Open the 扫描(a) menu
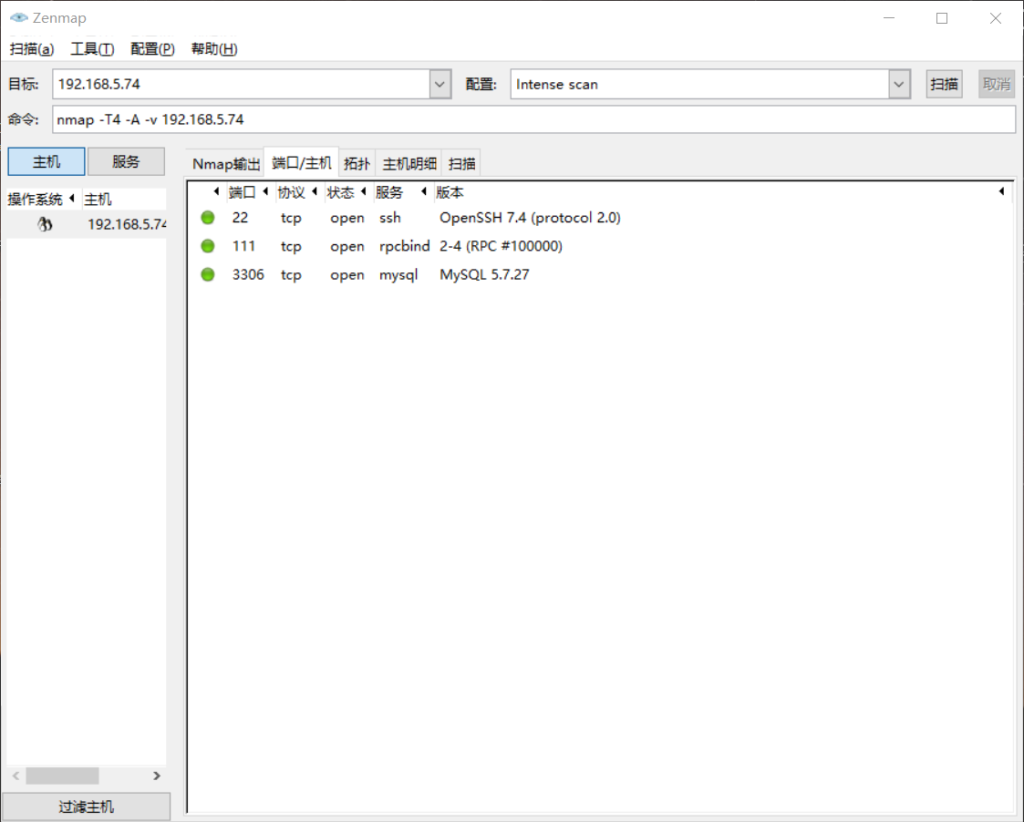Screen dimensions: 1024x822 32,49
